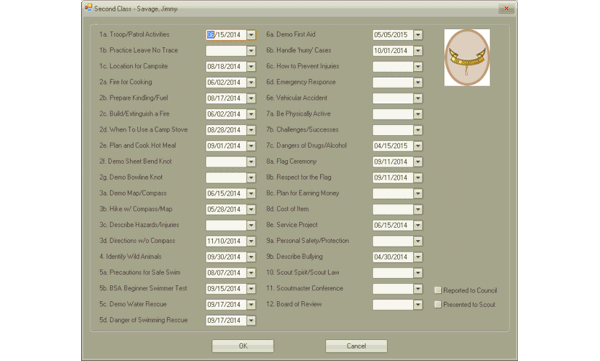Screen dimensions: 600x361
Task: Click the 05/05/2015 date field for 6a Demo First Aid
Action: point(393,35)
